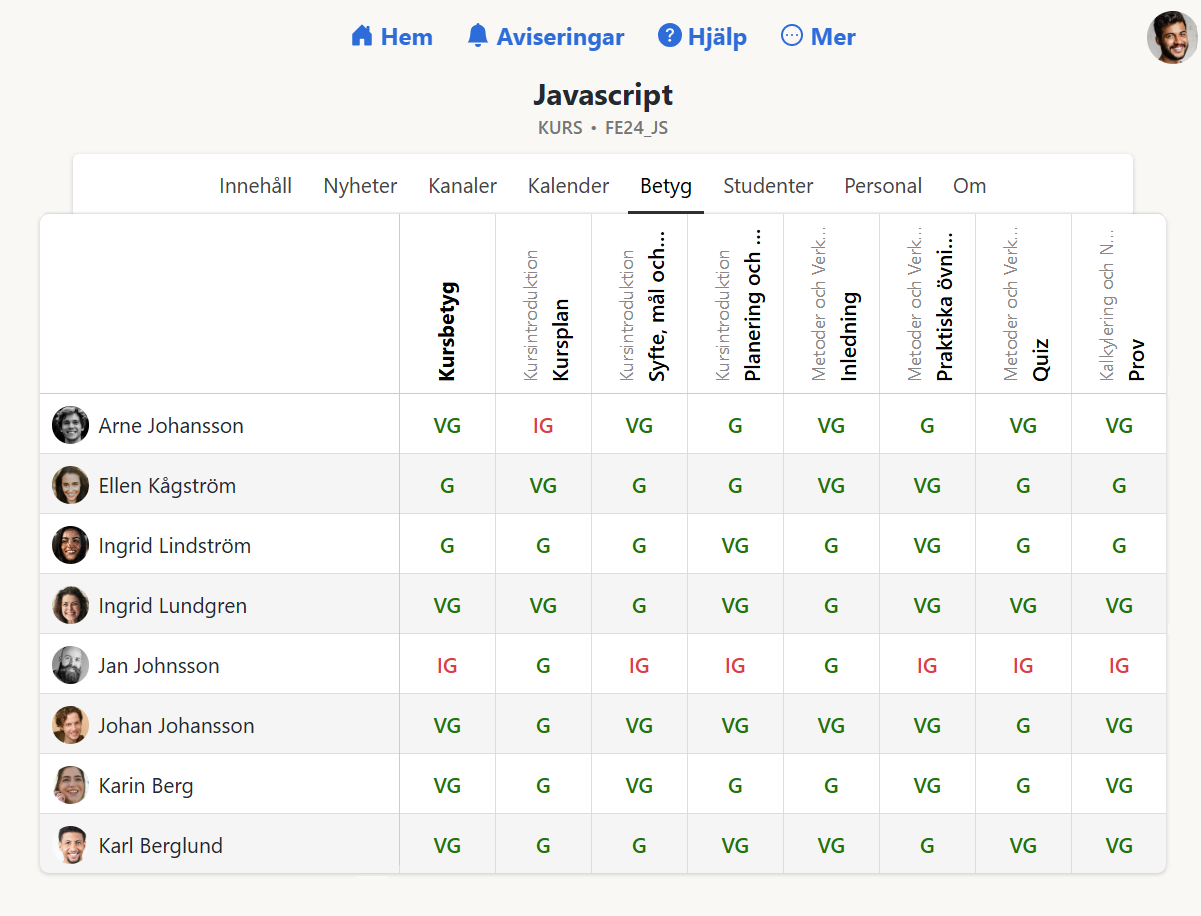The image size is (1201, 916).
Task: Go to the Kalender tab
Action: (x=568, y=186)
